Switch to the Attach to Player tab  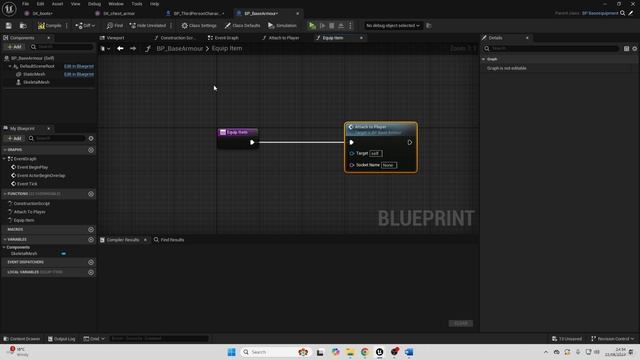[x=281, y=38]
